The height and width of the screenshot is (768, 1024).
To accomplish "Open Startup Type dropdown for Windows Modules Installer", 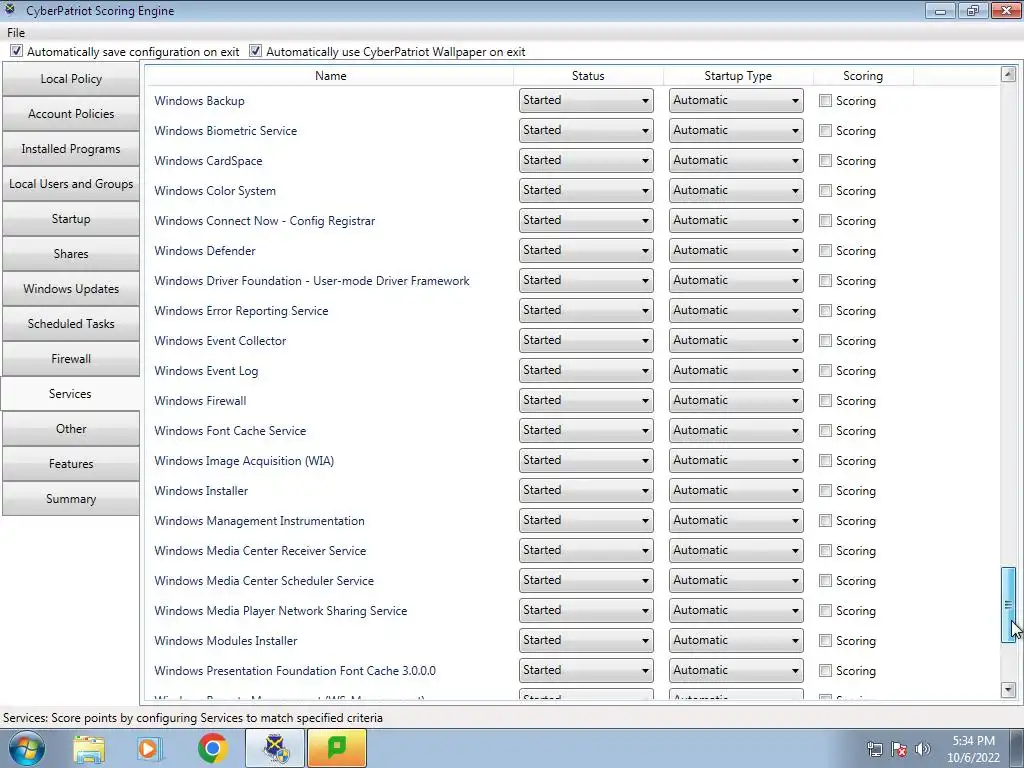I will pos(736,641).
